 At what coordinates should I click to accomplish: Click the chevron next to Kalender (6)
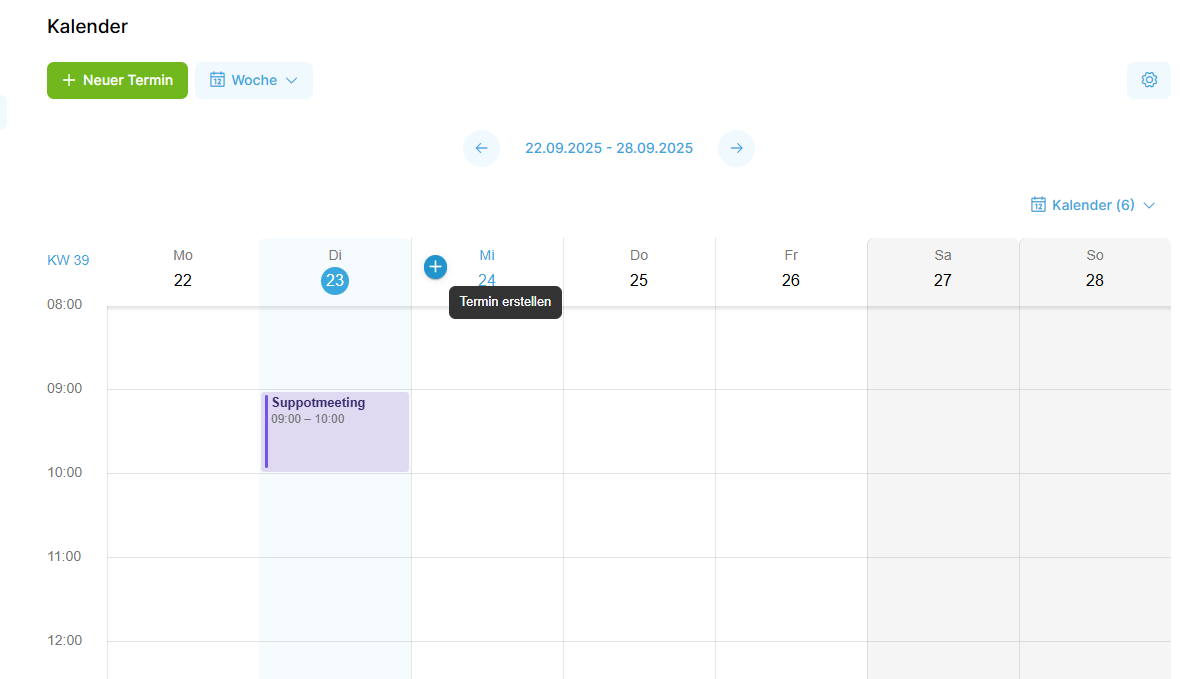(1149, 205)
